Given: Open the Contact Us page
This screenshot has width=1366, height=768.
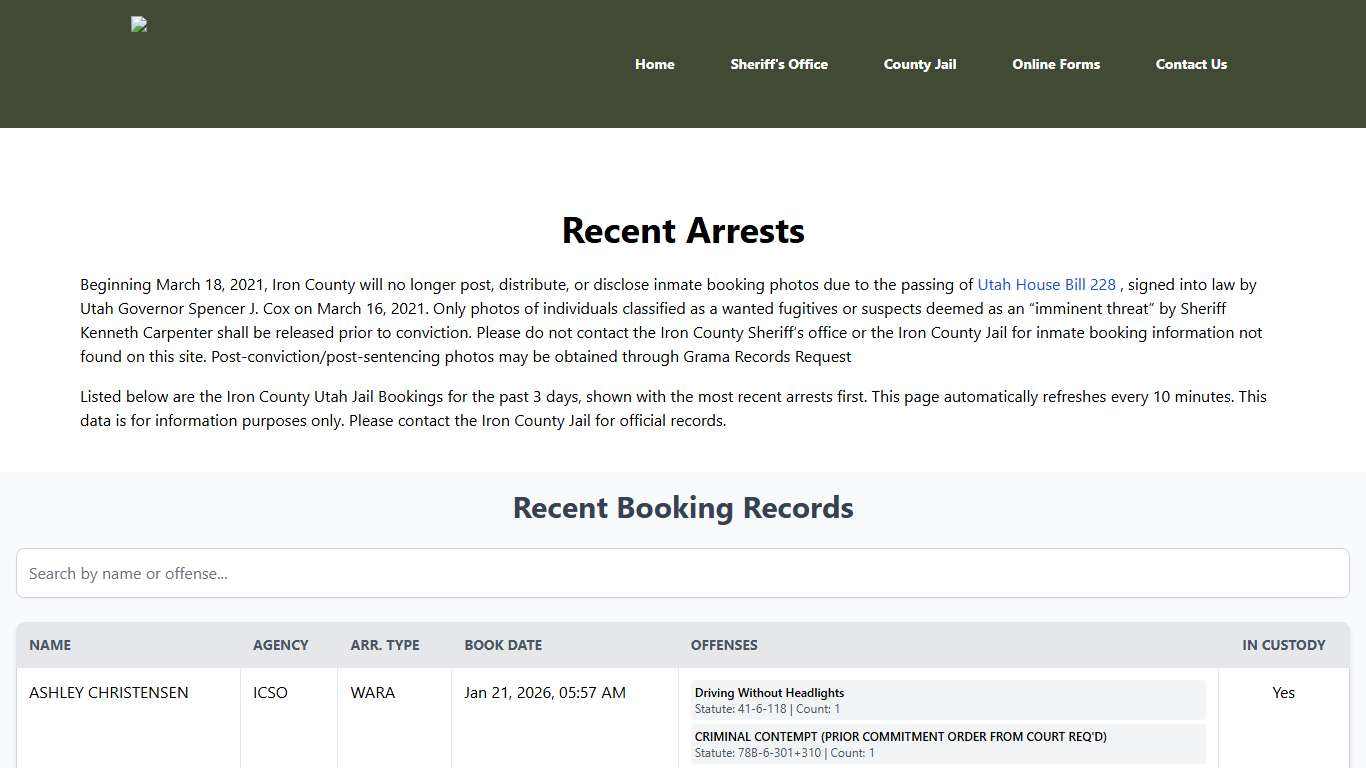Looking at the screenshot, I should (x=1191, y=64).
